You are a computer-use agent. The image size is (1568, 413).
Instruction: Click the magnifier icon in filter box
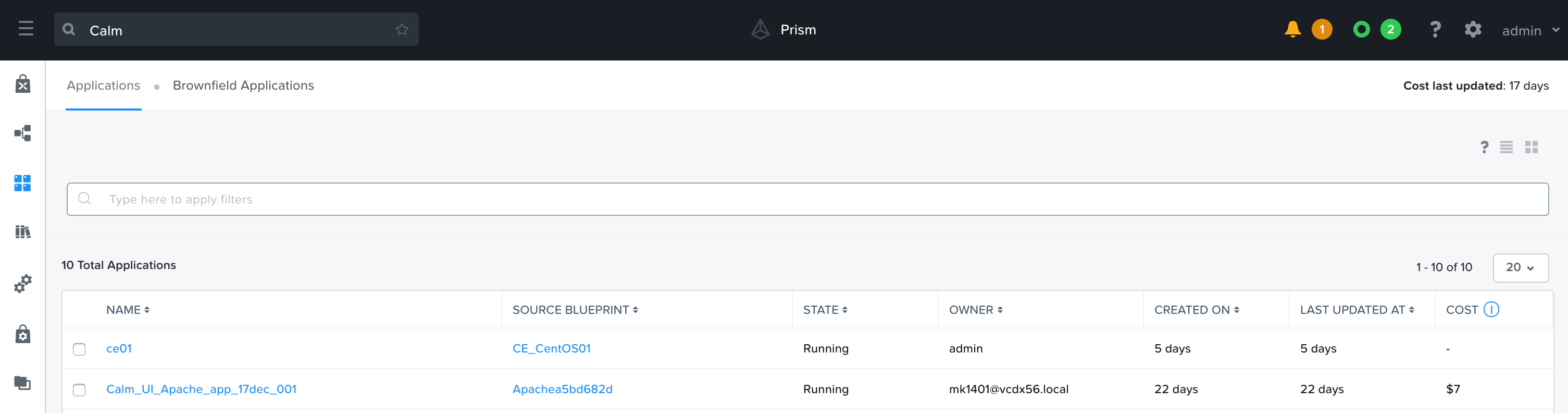(x=84, y=199)
